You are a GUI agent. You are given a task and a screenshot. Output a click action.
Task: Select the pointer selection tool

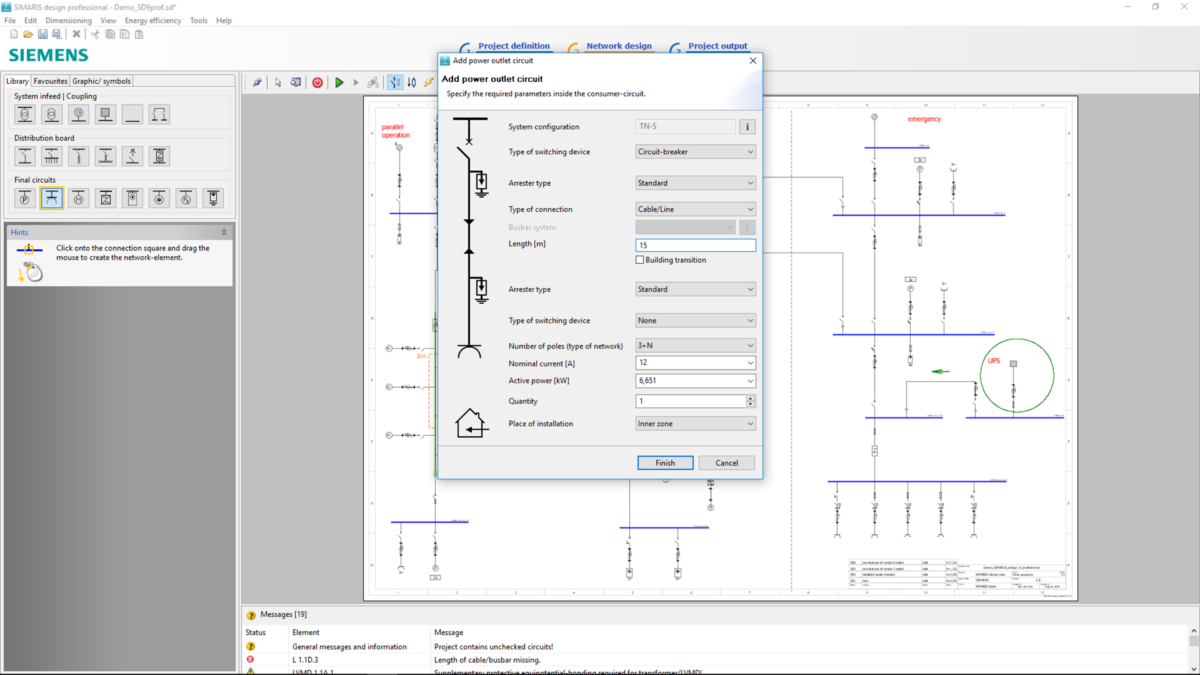pyautogui.click(x=278, y=83)
